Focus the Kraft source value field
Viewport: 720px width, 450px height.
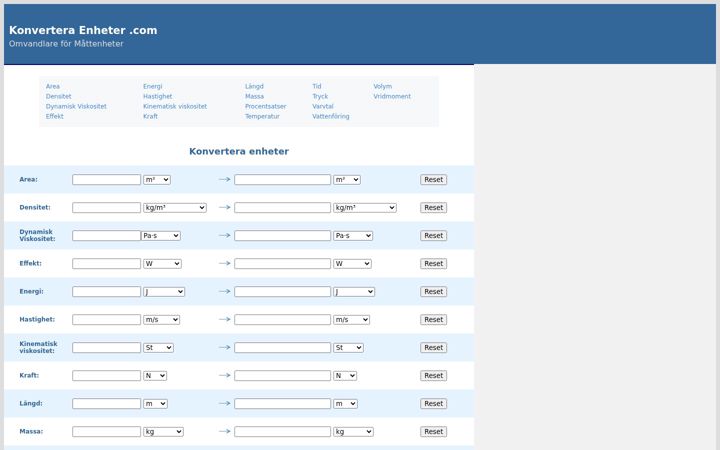(107, 376)
